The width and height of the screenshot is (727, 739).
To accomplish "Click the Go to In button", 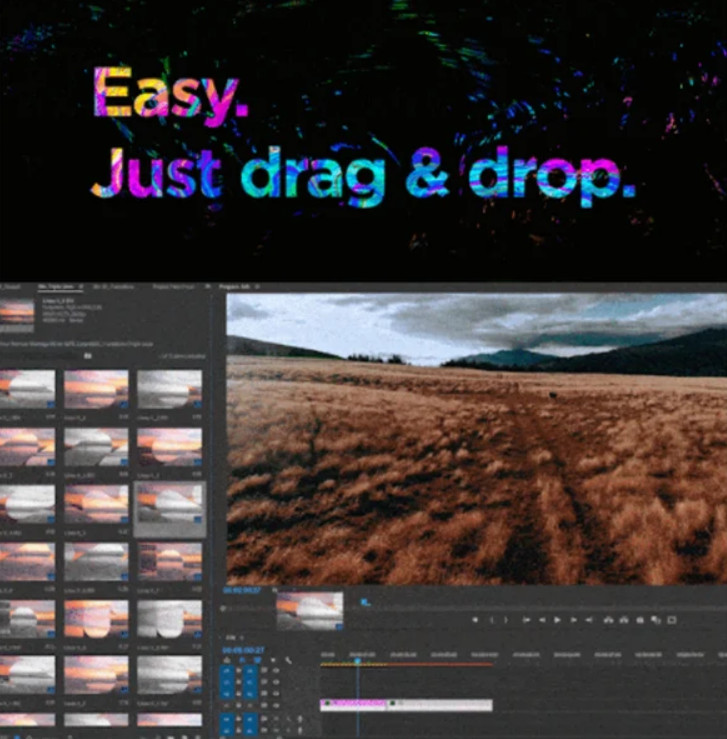I will click(x=526, y=620).
